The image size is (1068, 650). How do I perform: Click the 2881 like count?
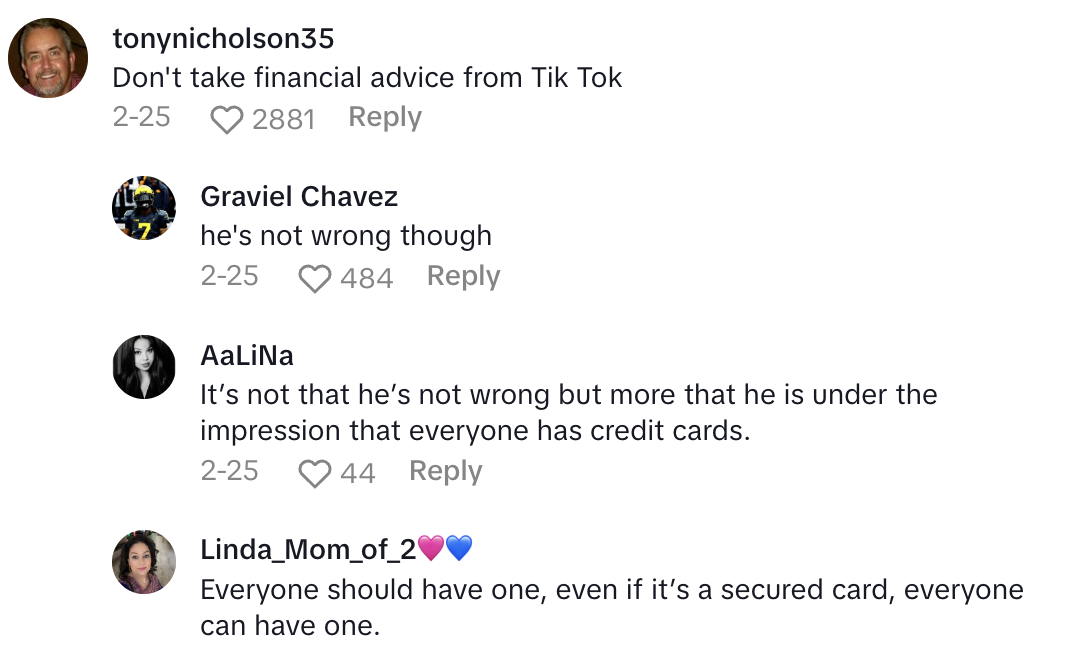(x=283, y=120)
